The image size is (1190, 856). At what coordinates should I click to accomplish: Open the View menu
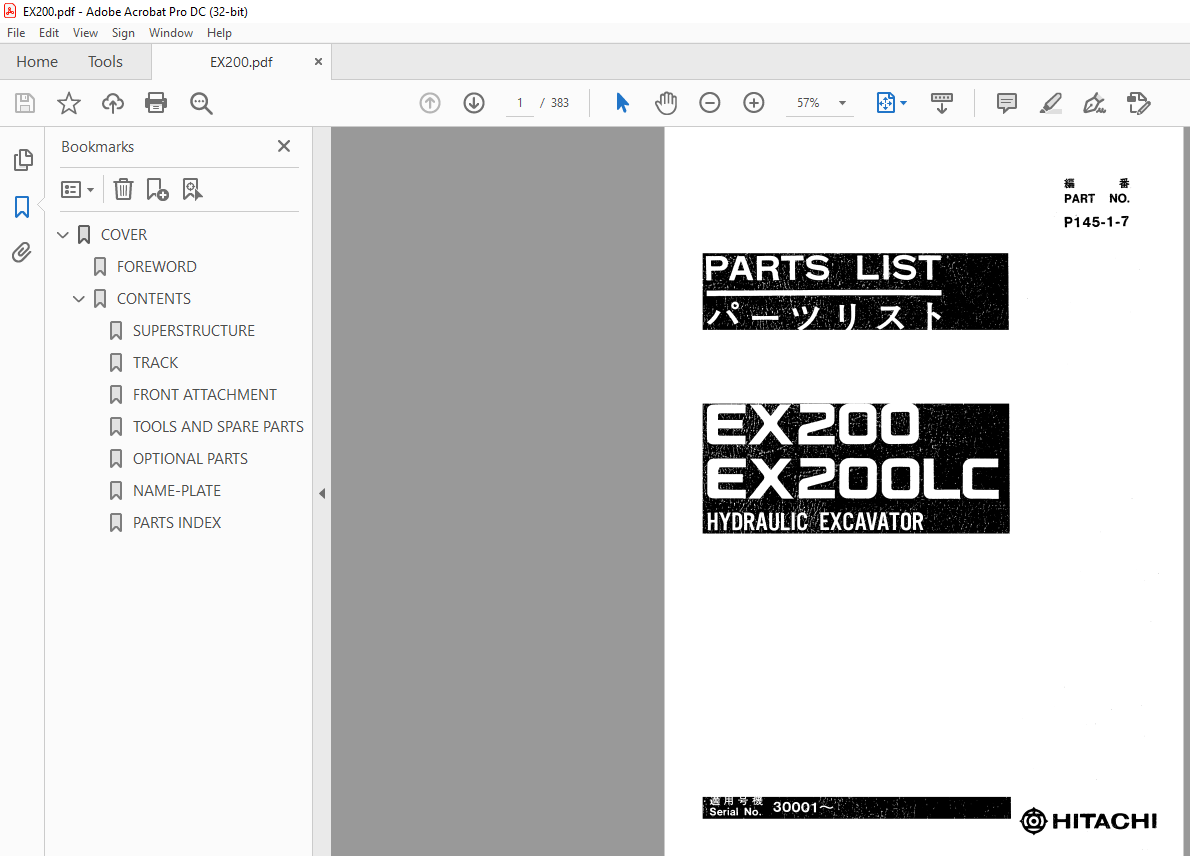[85, 33]
